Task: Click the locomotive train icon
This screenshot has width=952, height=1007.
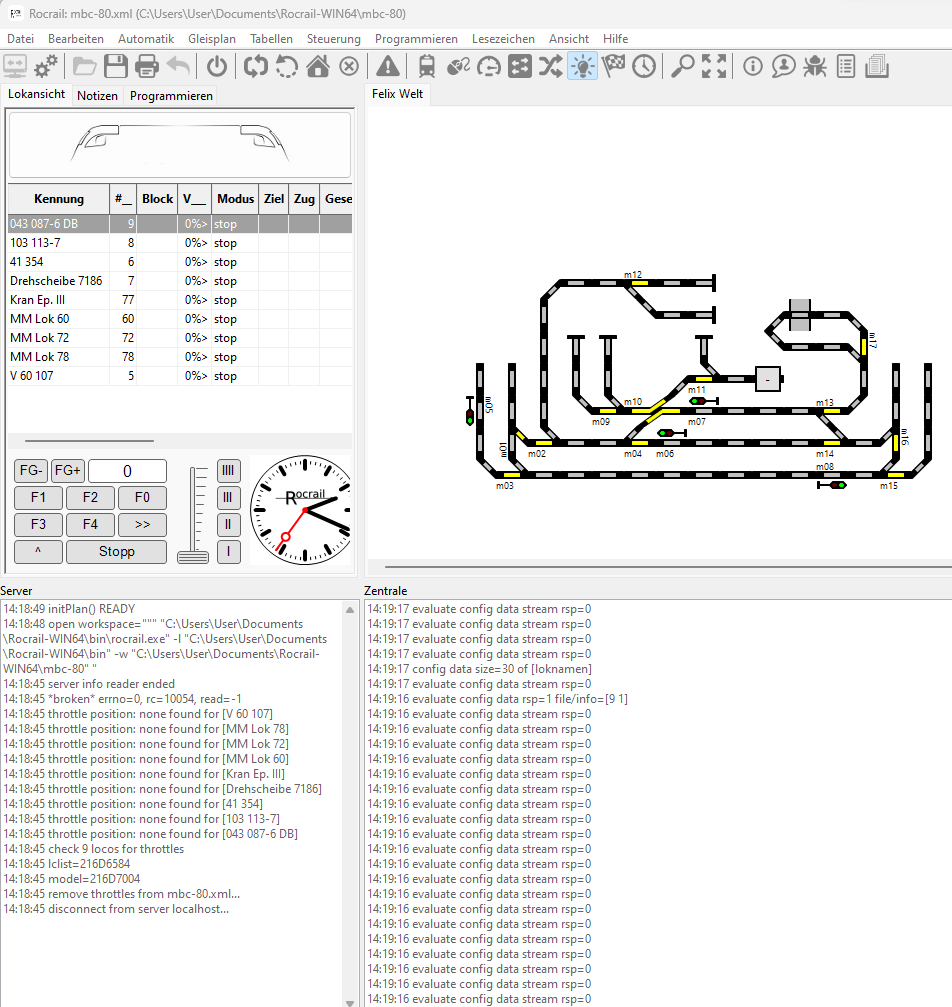Action: coord(427,66)
